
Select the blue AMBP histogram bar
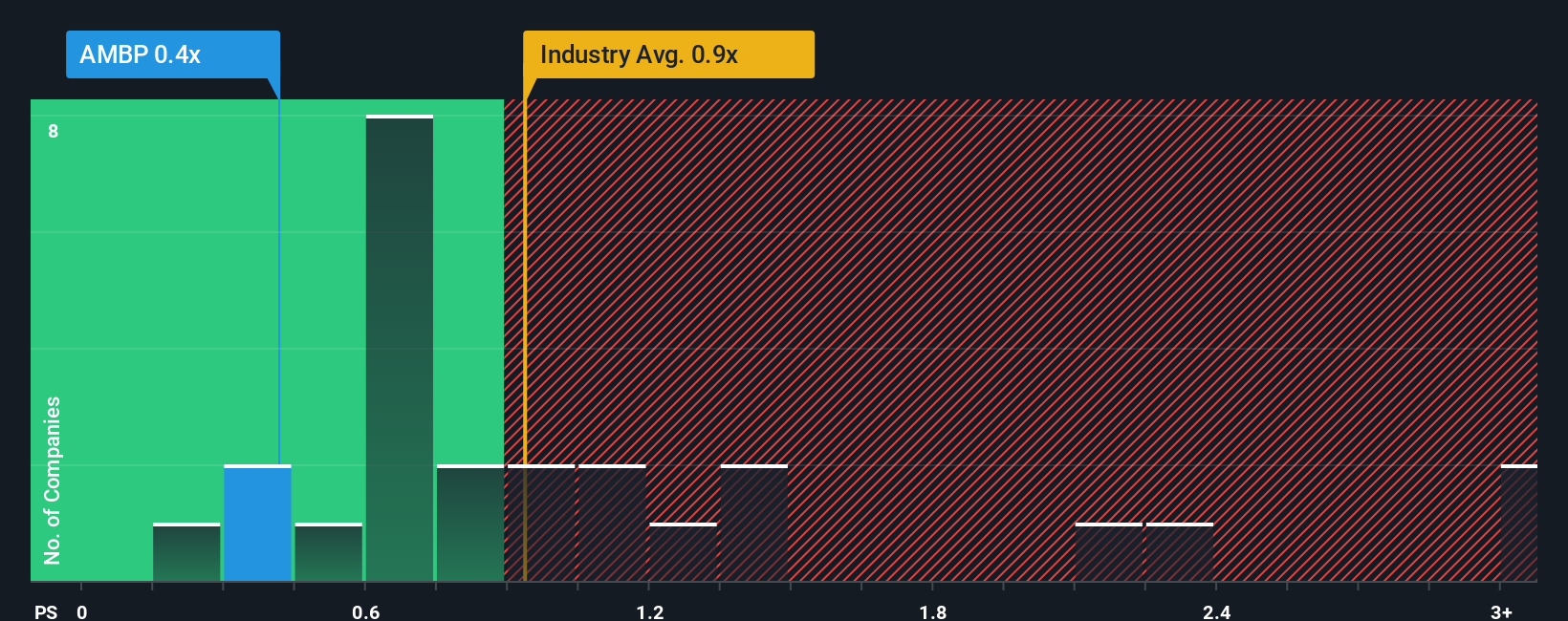[257, 523]
